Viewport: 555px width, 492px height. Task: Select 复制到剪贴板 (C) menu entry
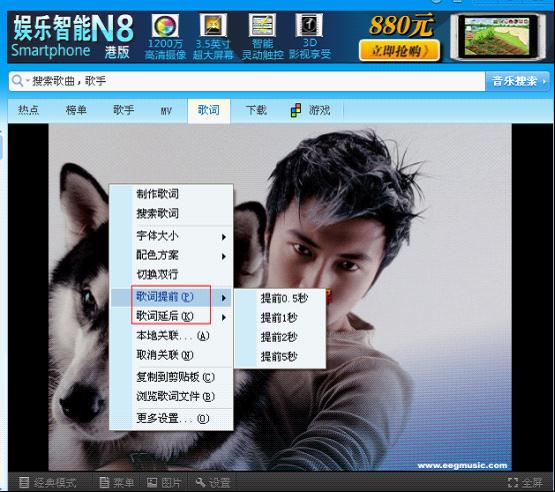(x=171, y=377)
